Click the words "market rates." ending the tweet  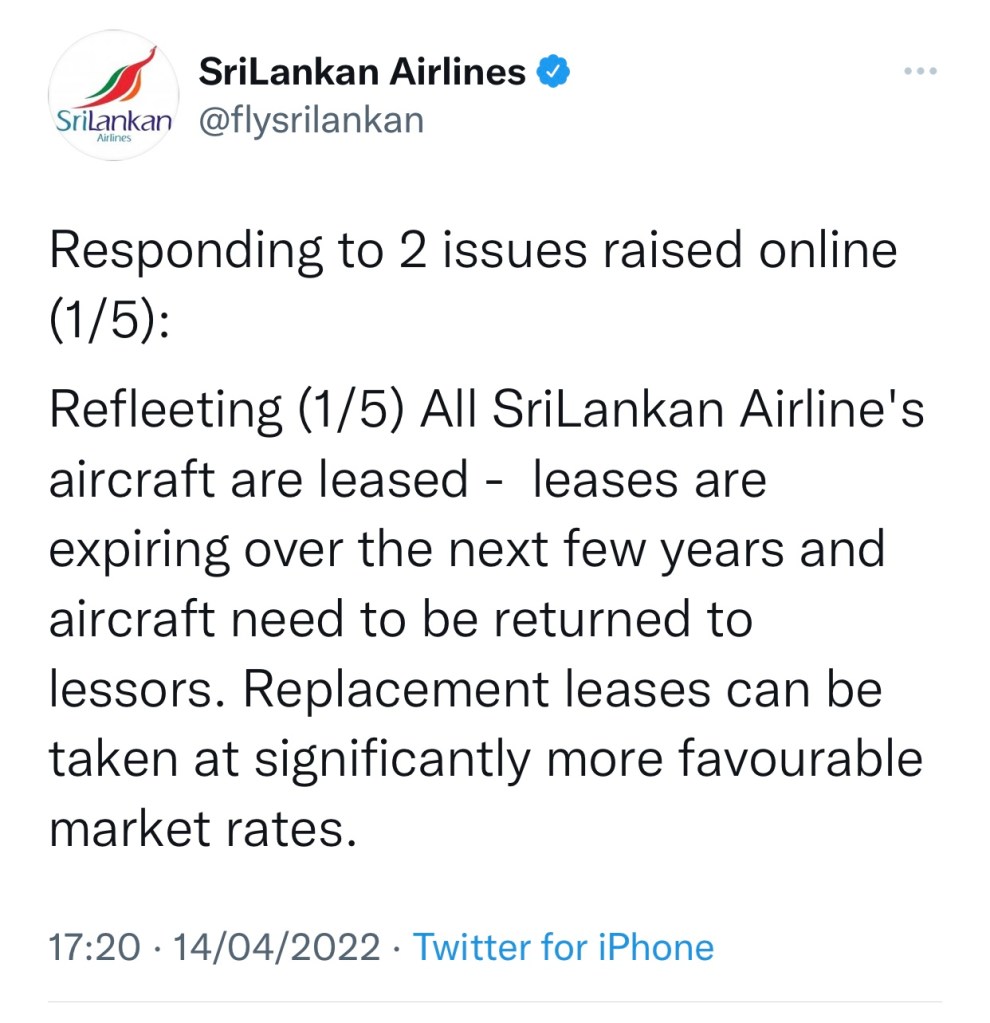[x=202, y=828]
